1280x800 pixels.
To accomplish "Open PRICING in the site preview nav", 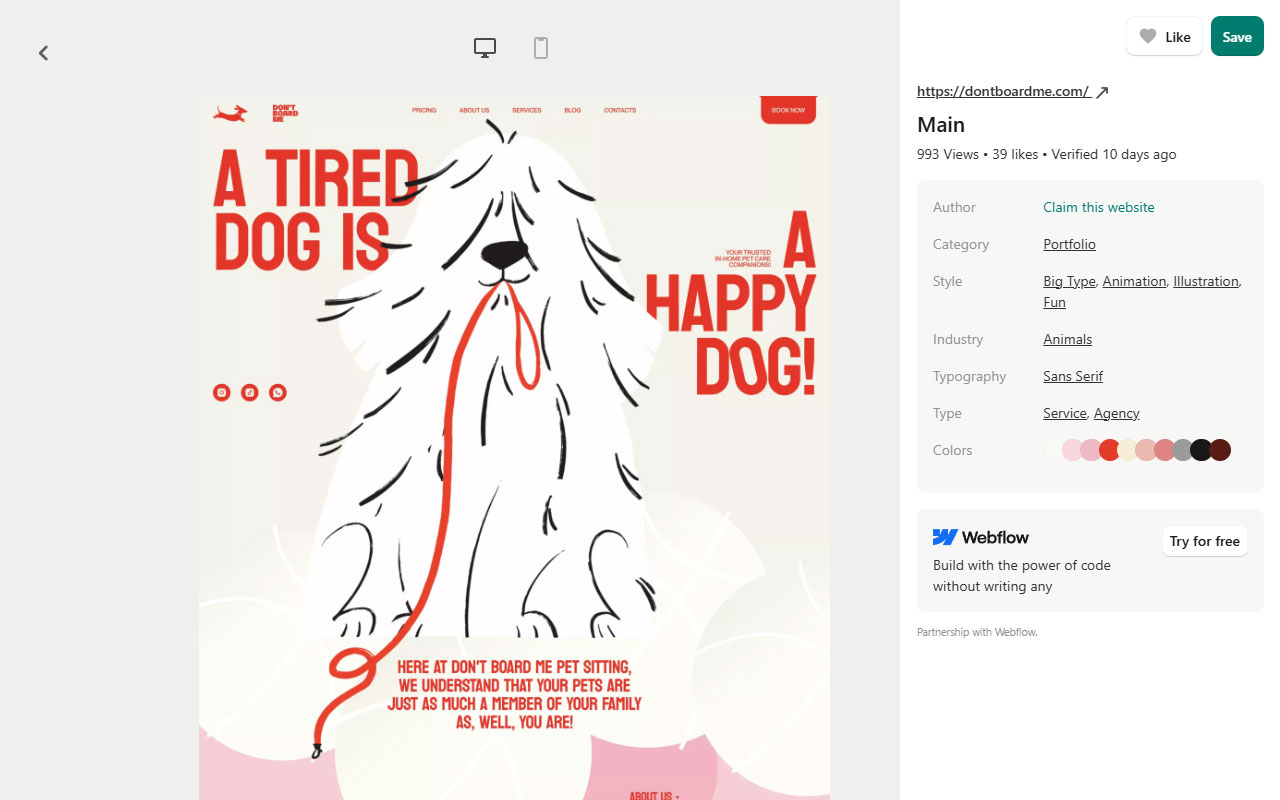I will click(x=424, y=110).
